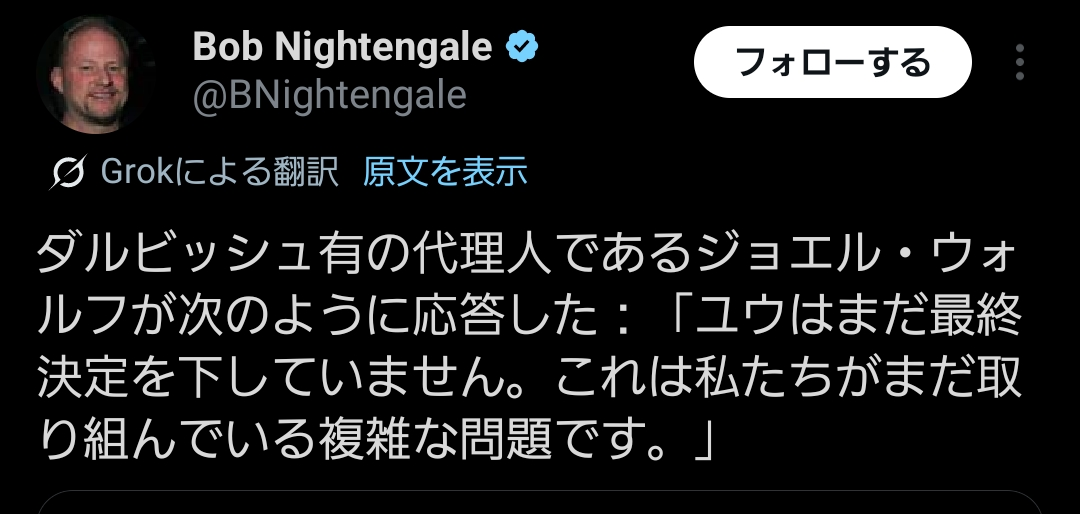Click the word ユウ in the quote

[x=742, y=320]
